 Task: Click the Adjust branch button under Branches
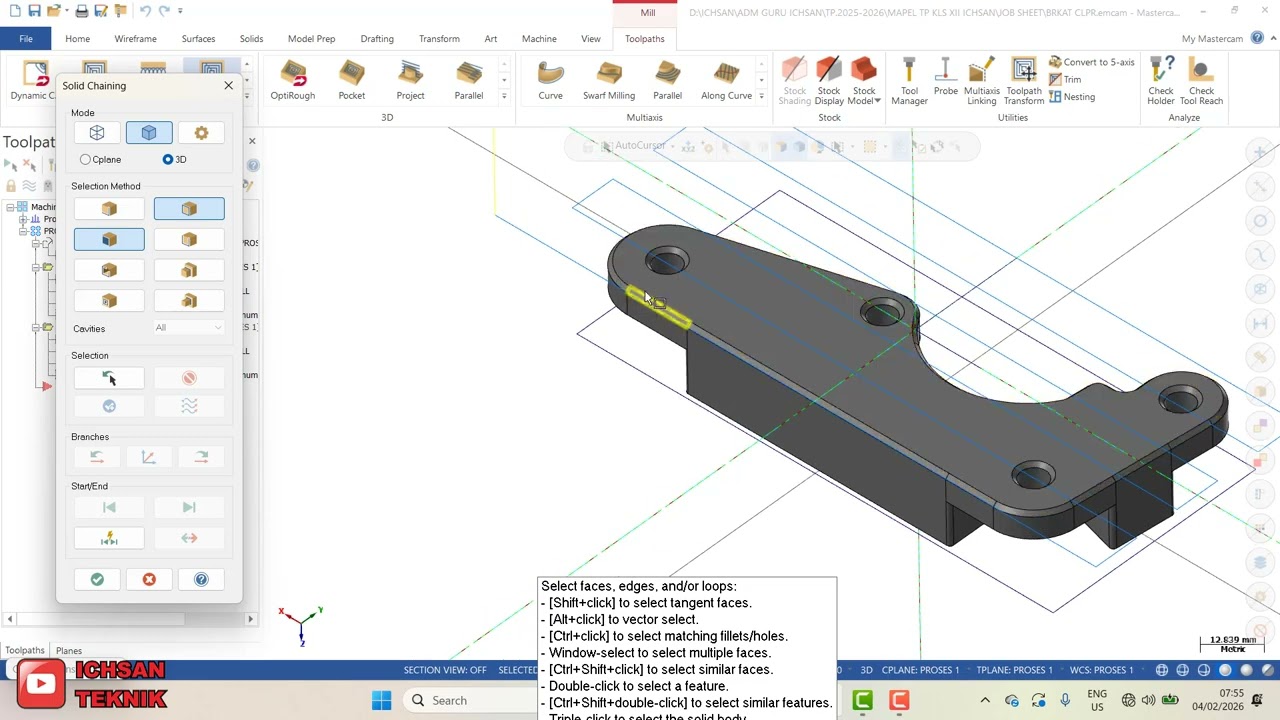click(x=149, y=457)
